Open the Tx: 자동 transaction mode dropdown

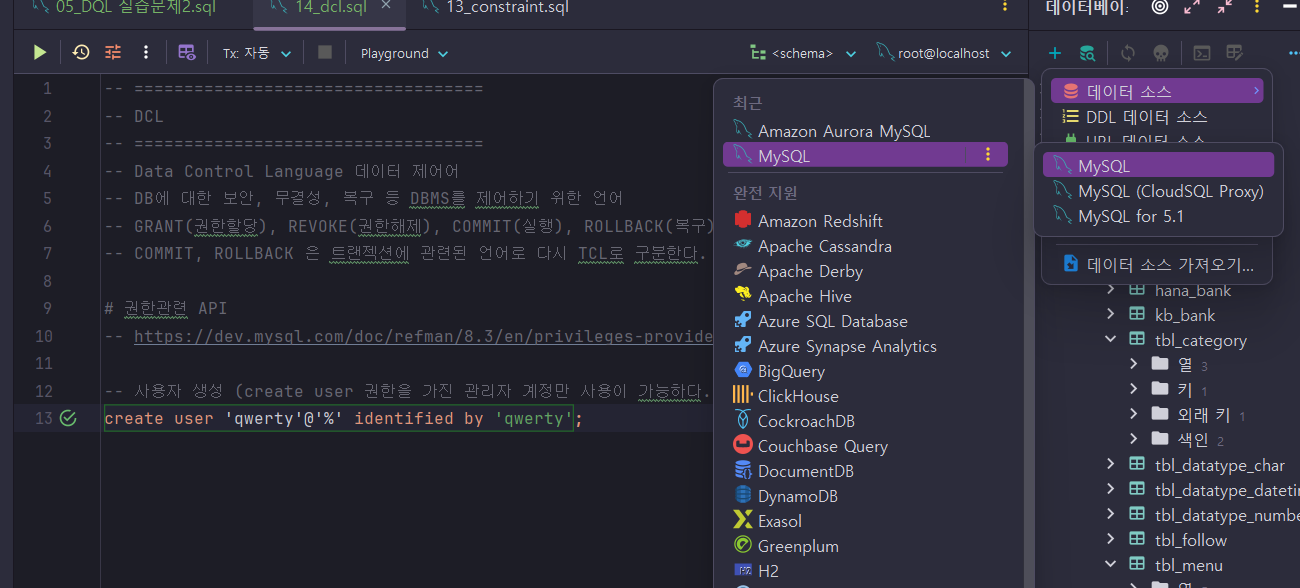coord(257,53)
